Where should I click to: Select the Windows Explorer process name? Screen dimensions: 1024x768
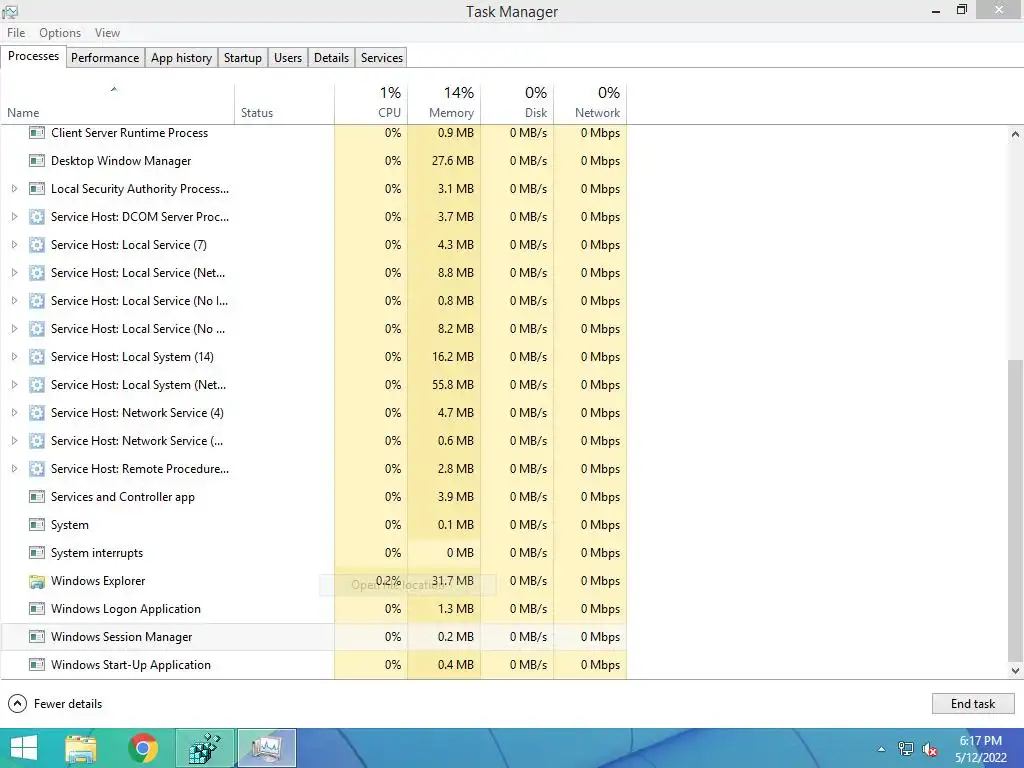[x=98, y=581]
